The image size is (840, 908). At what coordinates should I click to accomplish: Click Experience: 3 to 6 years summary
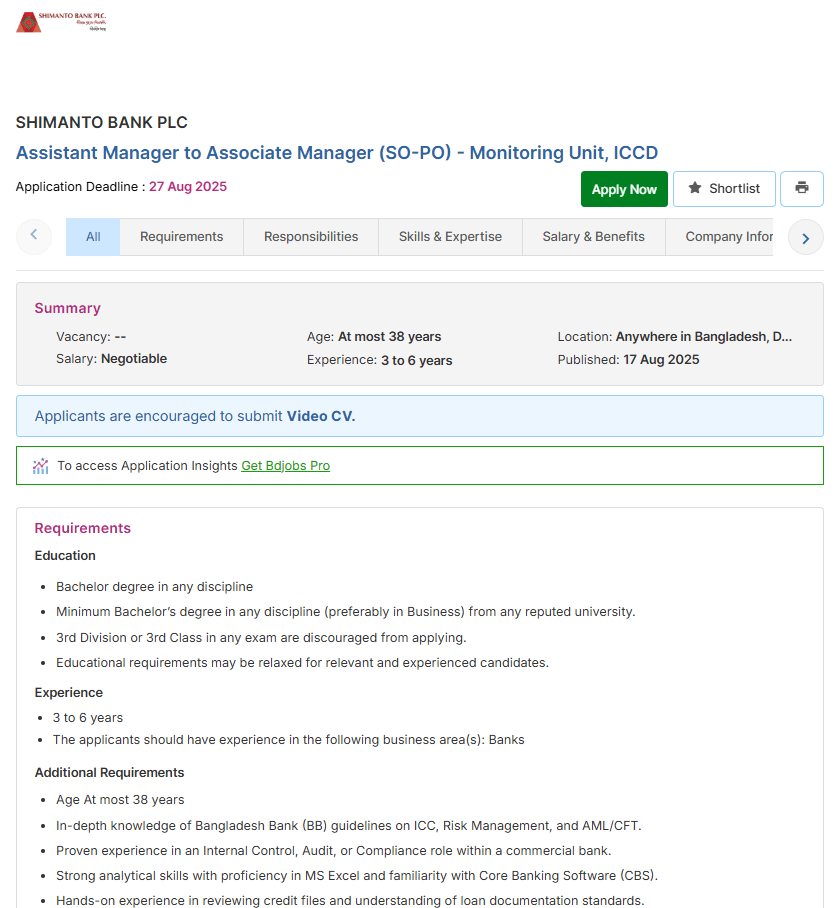[x=380, y=360]
